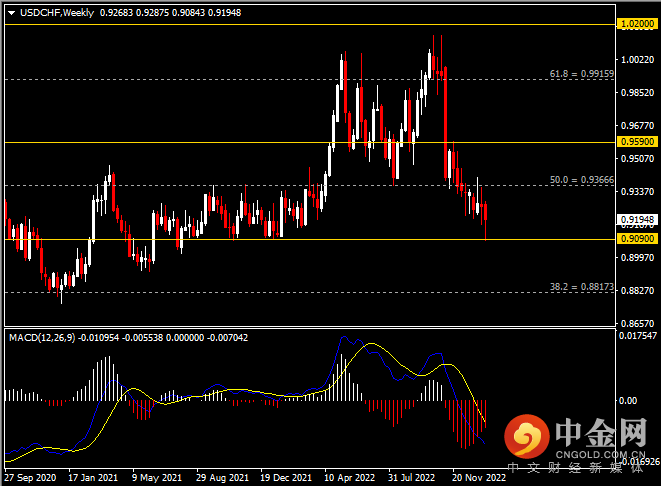The image size is (661, 486).
Task: Select the 0.98520 price scale value
Action: pos(637,93)
